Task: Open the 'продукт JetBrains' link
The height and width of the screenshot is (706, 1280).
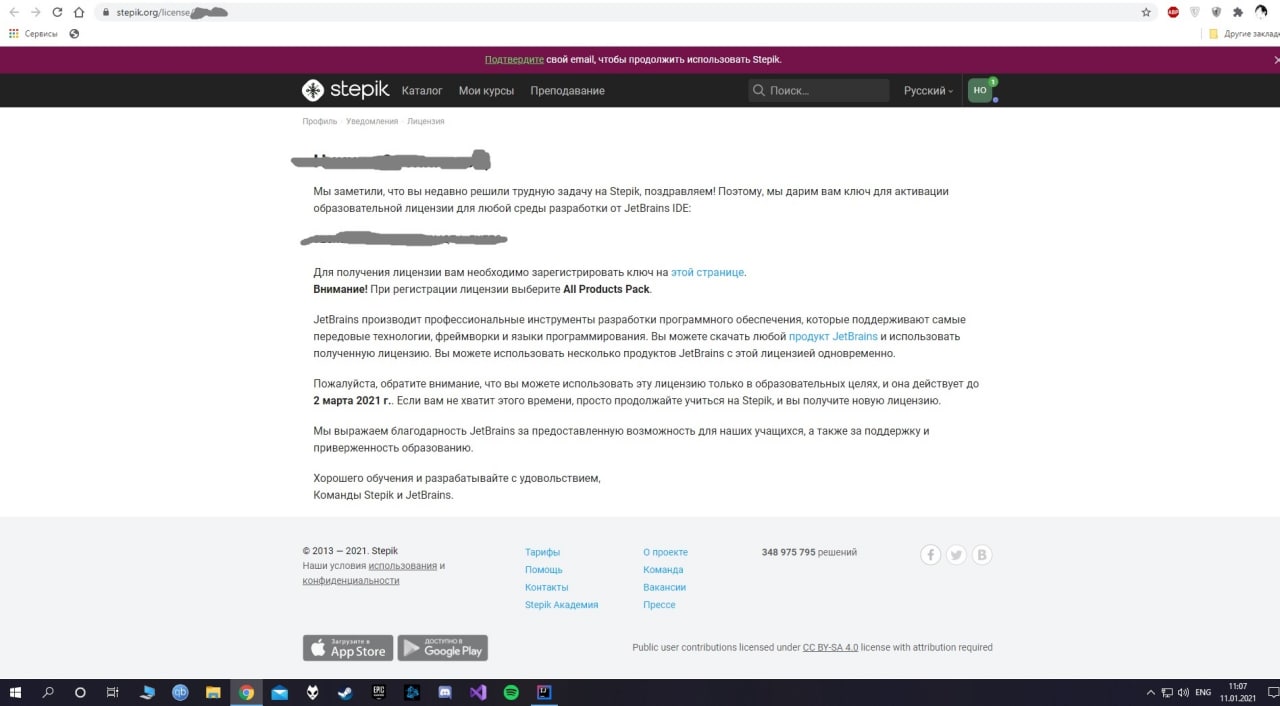Action: pos(833,337)
